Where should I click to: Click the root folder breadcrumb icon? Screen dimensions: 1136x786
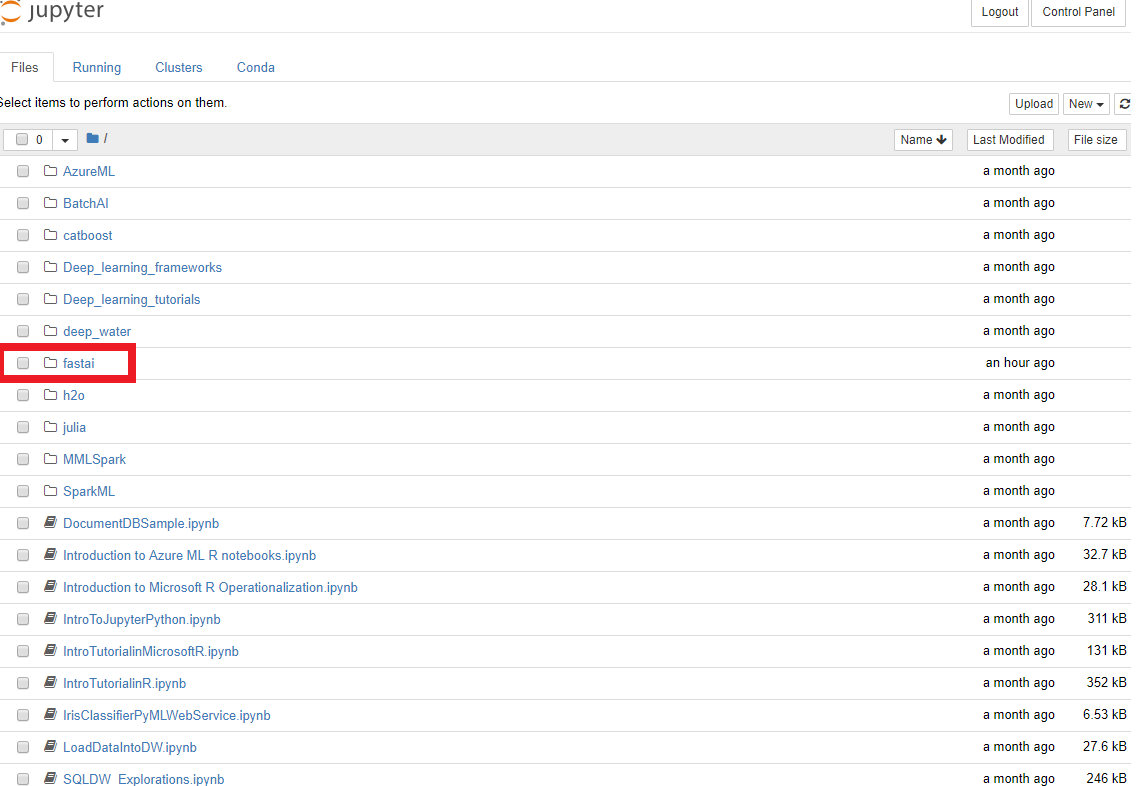pos(93,139)
